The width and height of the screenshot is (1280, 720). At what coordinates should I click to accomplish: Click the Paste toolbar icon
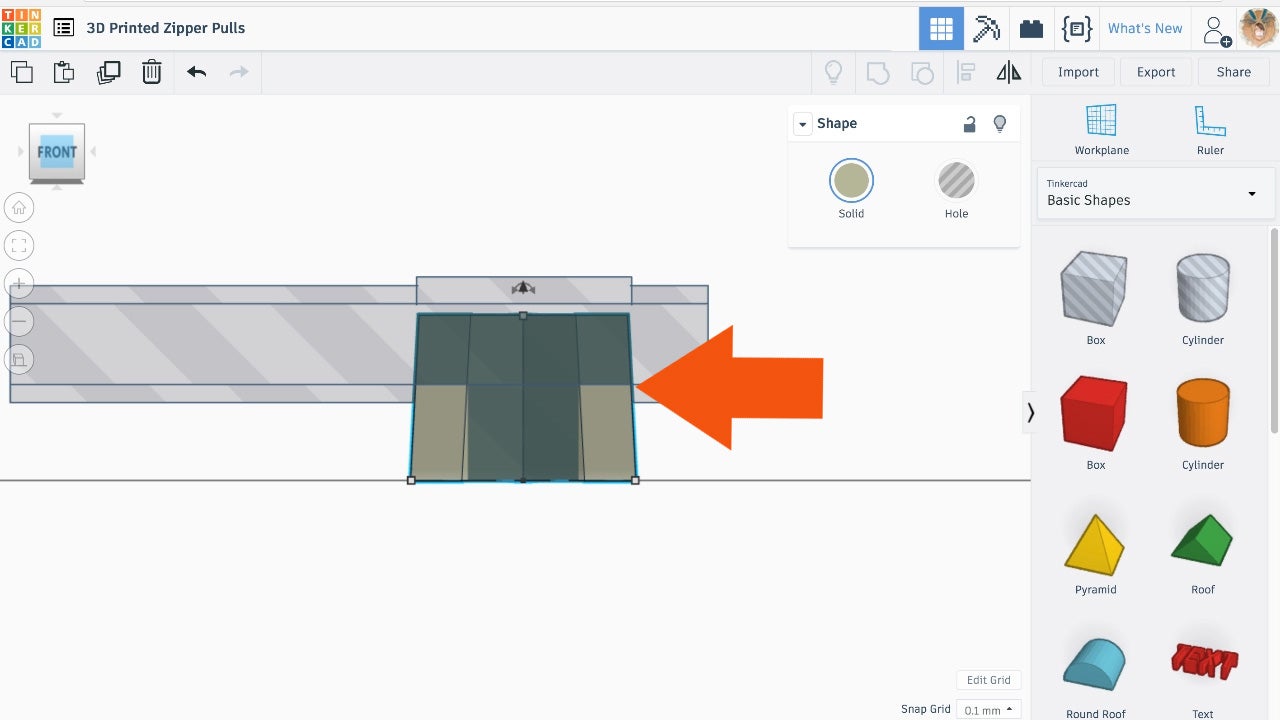64,72
